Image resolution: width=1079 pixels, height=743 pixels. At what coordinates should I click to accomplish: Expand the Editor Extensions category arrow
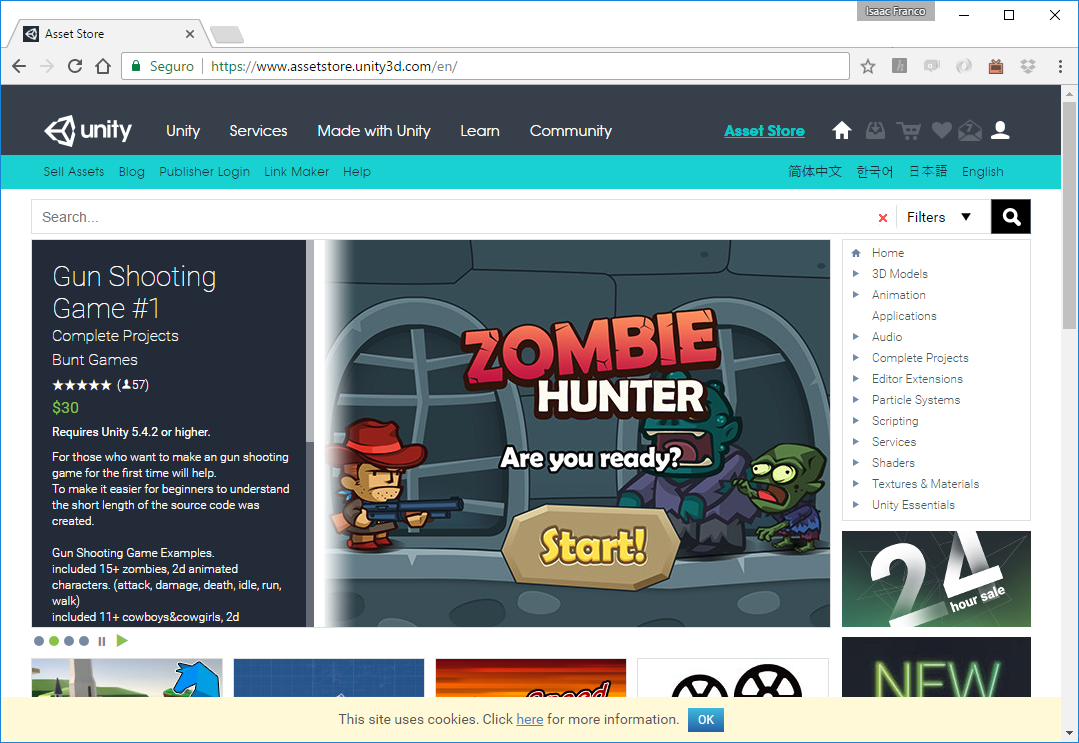855,378
